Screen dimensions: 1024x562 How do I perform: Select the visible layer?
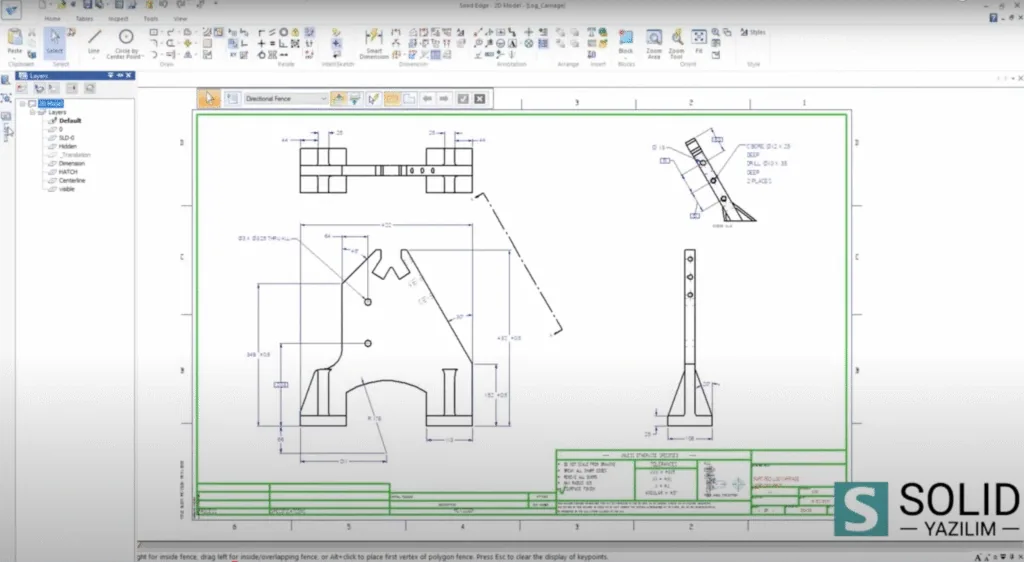(x=67, y=189)
